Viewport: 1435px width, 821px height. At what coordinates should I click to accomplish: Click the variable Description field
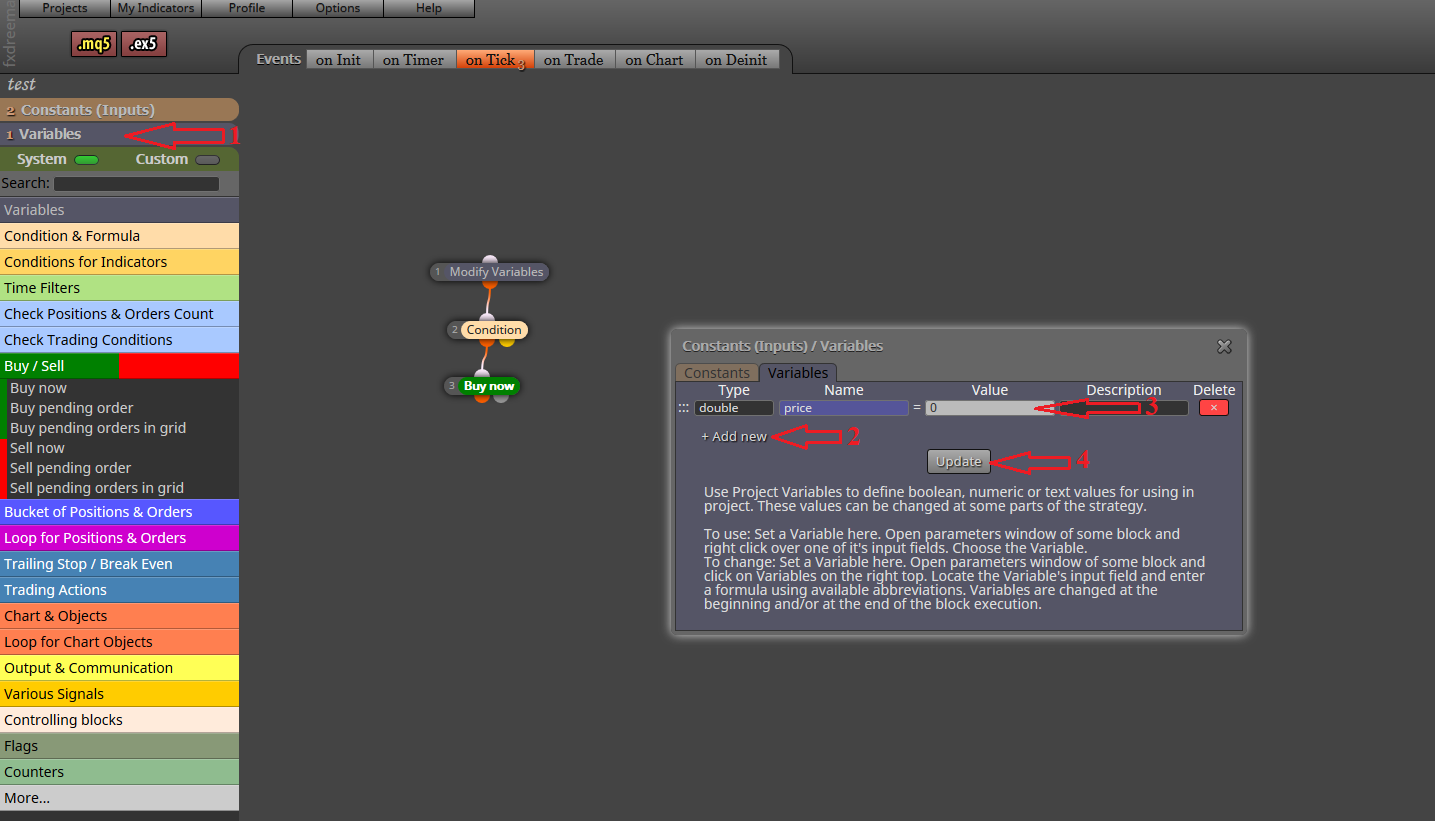(1122, 408)
